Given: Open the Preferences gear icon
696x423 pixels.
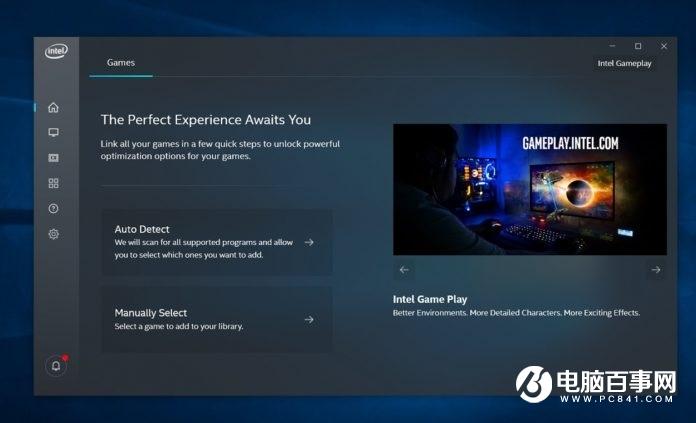Looking at the screenshot, I should click(53, 234).
